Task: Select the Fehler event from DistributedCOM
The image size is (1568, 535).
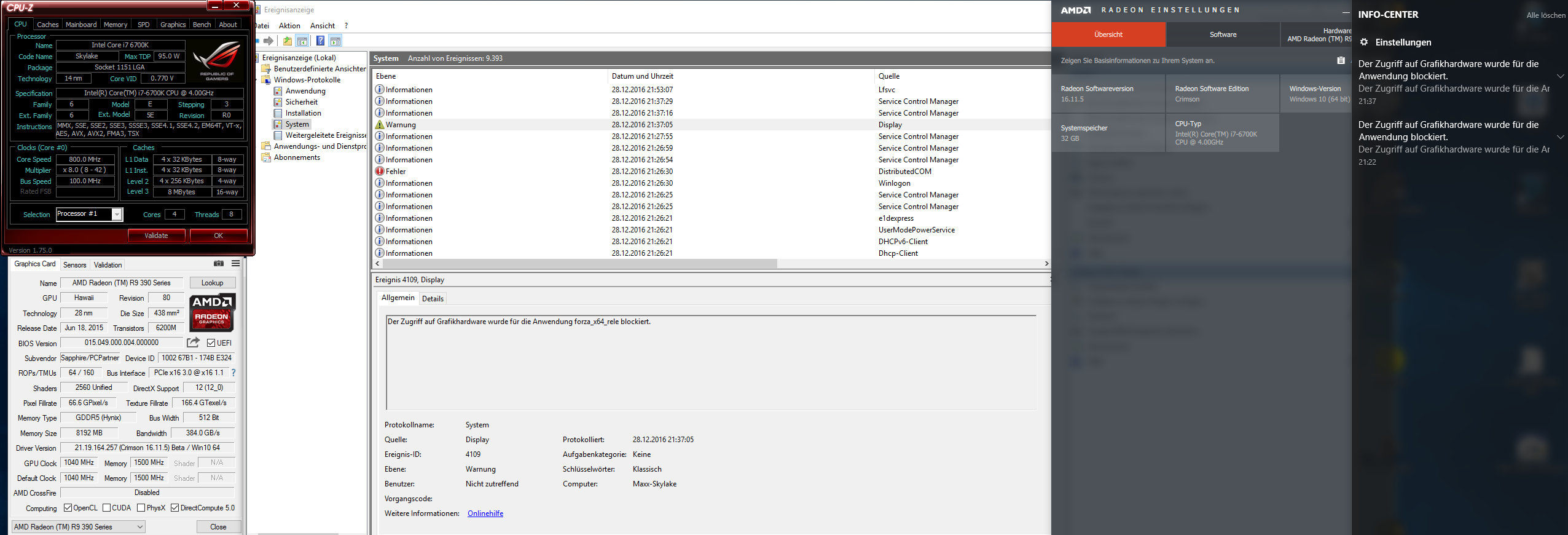Action: 711,172
